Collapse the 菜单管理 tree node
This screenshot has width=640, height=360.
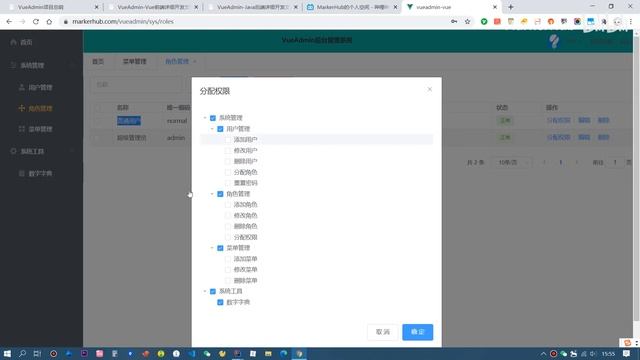212,248
